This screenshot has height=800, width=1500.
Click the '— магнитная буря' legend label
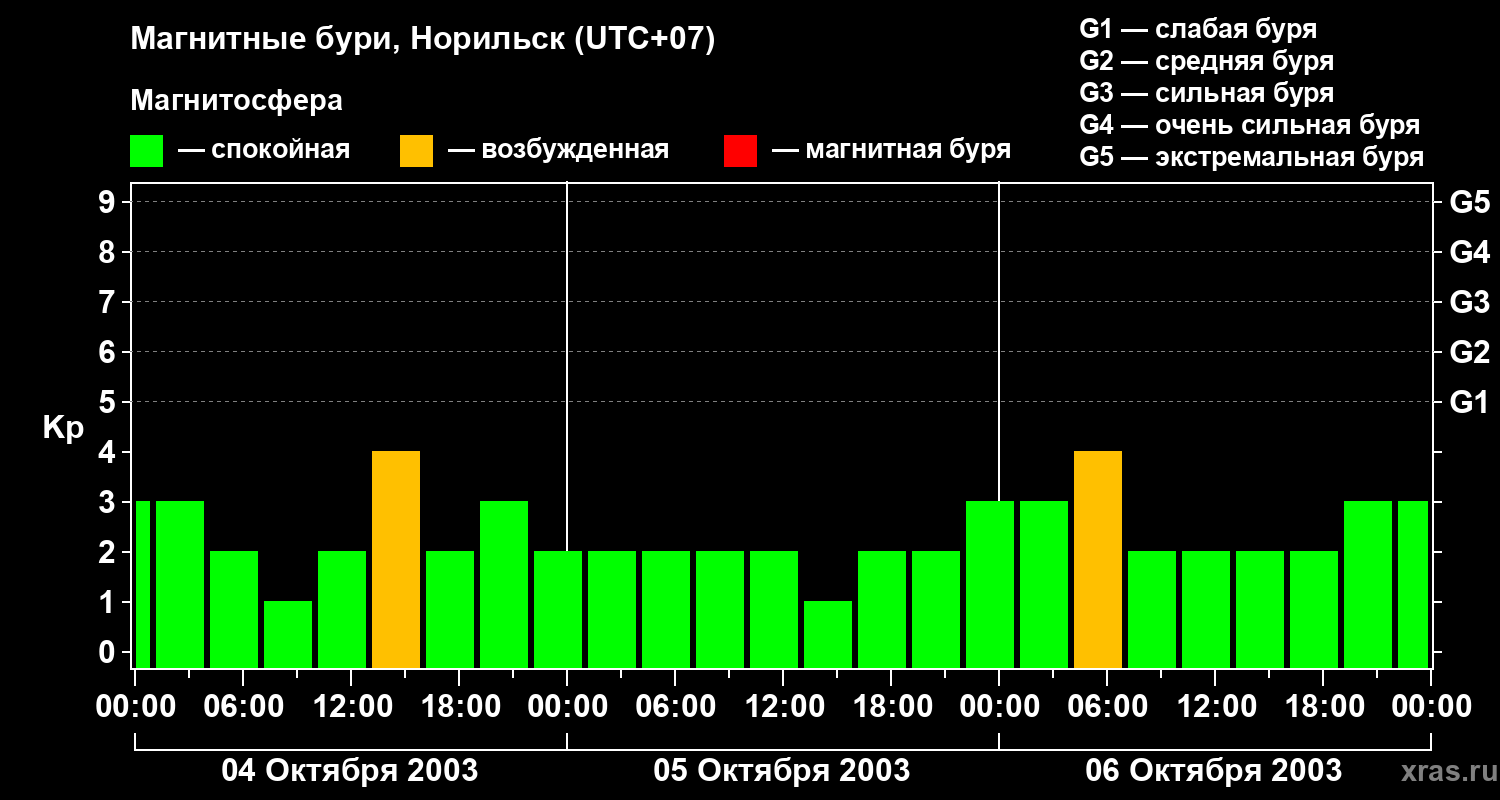click(891, 150)
